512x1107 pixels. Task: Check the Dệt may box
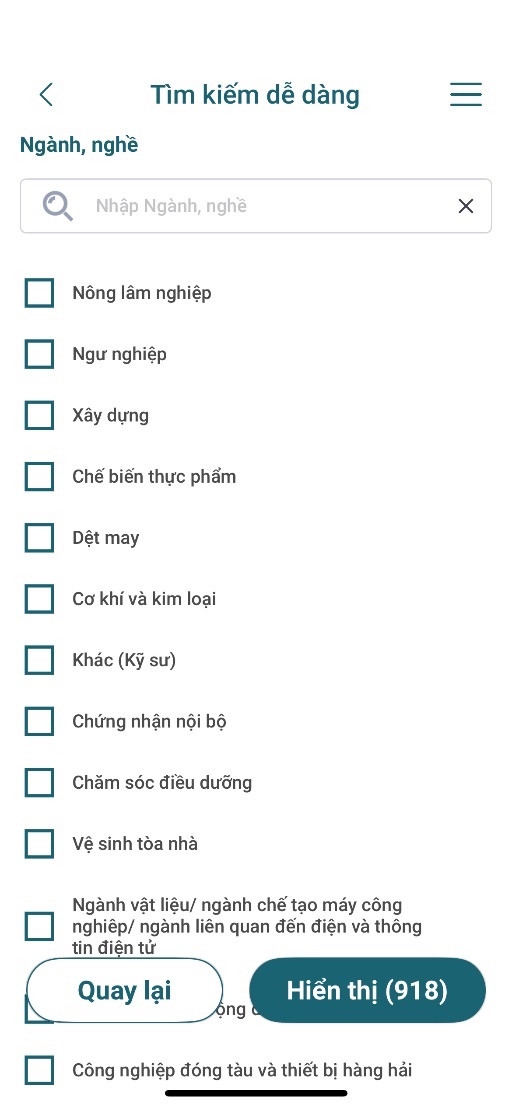point(40,538)
